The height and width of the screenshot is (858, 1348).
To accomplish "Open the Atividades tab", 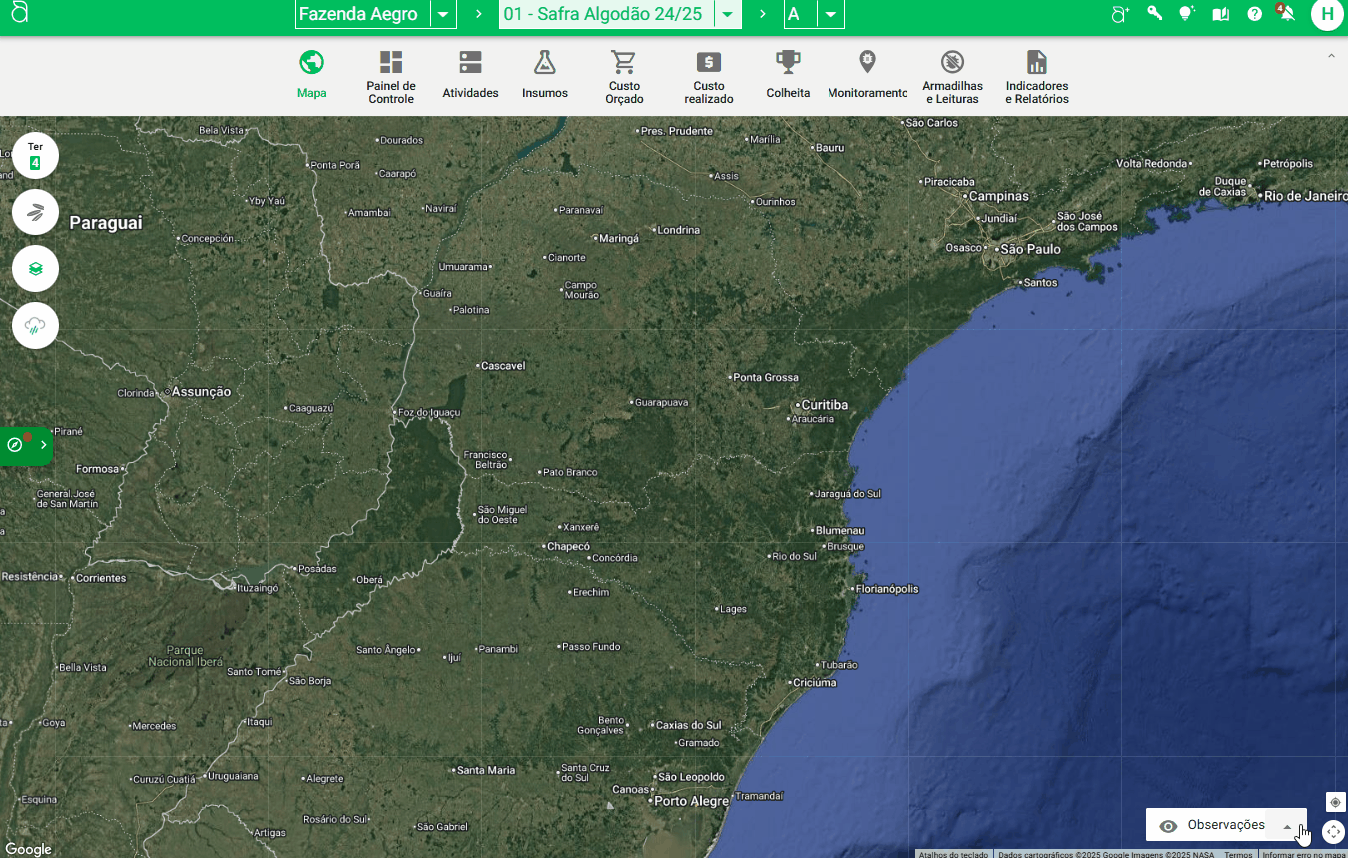I will pos(470,76).
